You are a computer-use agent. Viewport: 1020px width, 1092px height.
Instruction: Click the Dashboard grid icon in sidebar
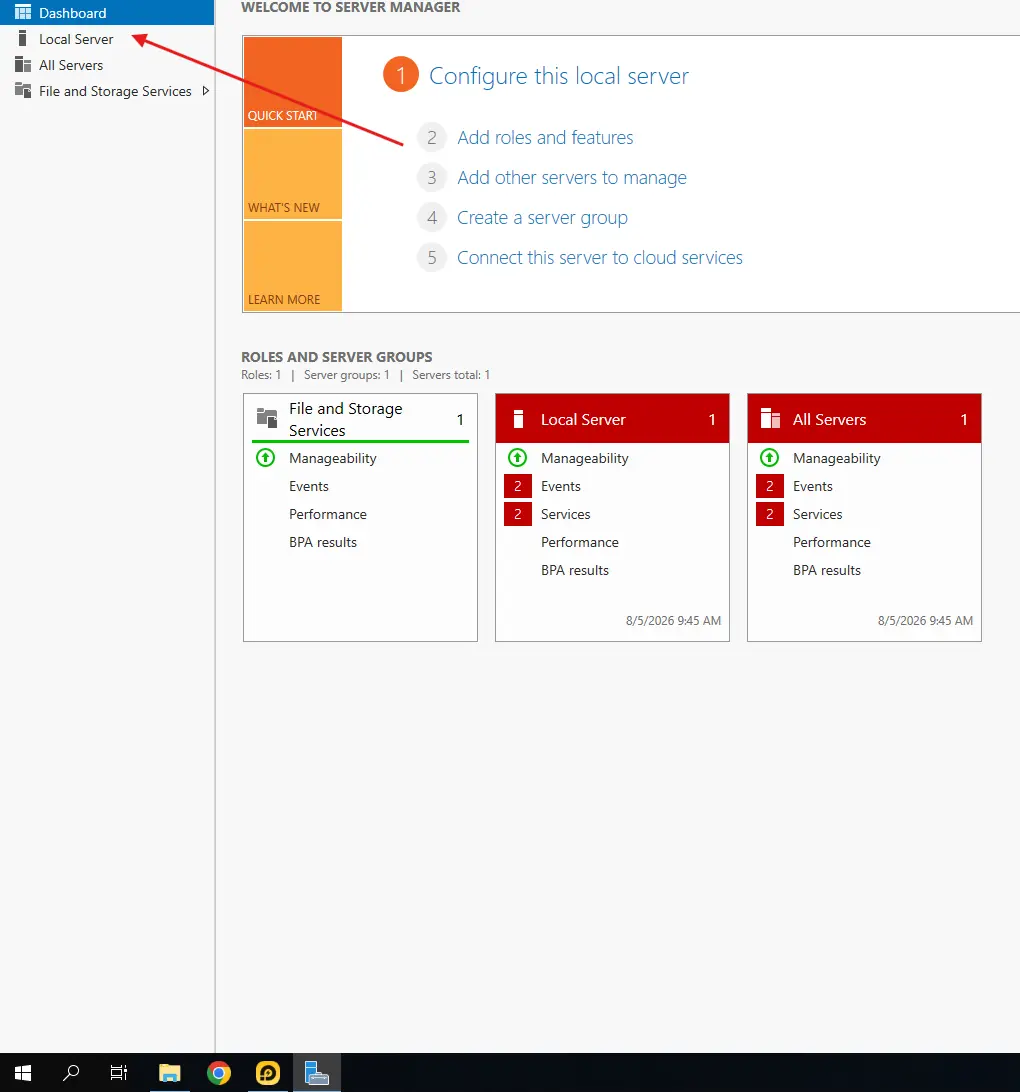[x=23, y=13]
